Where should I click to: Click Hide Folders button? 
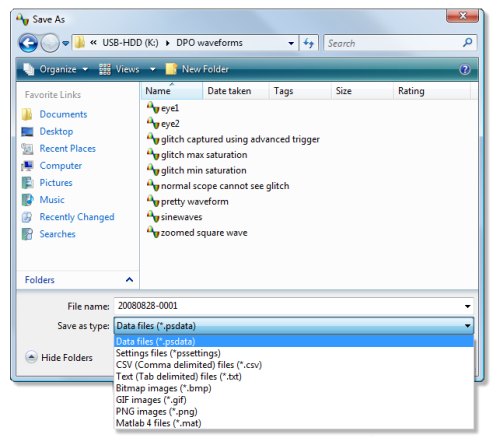59,357
